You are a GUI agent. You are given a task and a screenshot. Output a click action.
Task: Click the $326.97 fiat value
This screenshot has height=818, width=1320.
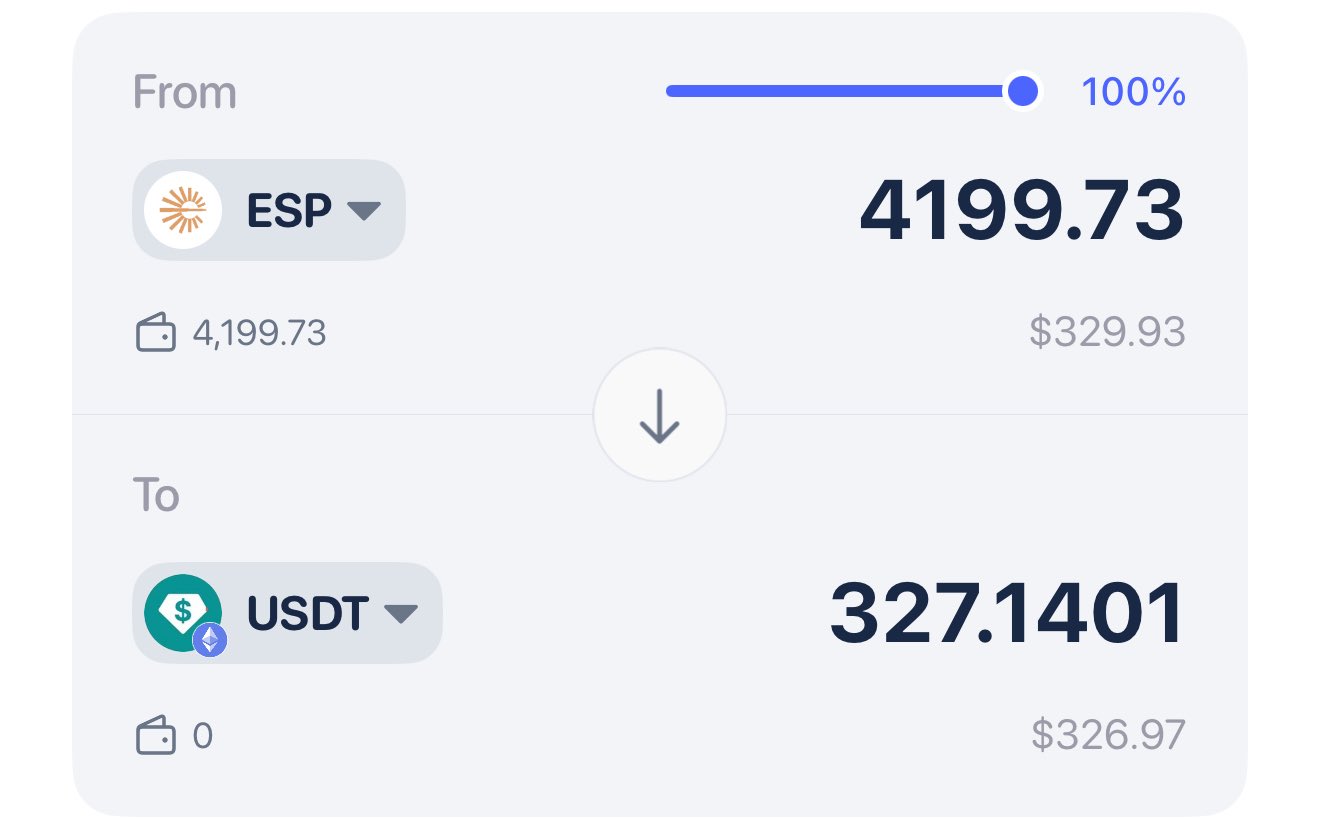(x=1108, y=735)
